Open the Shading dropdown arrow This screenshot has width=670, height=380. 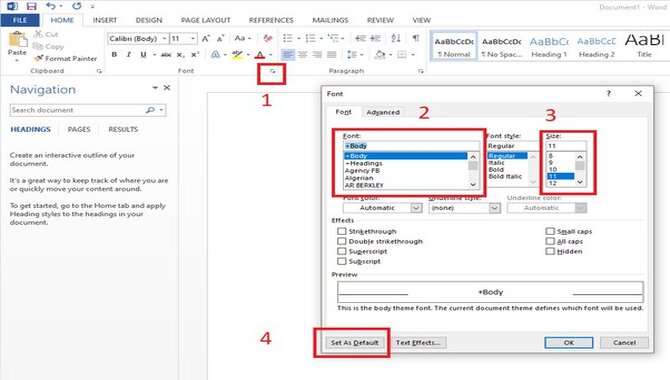[390, 55]
